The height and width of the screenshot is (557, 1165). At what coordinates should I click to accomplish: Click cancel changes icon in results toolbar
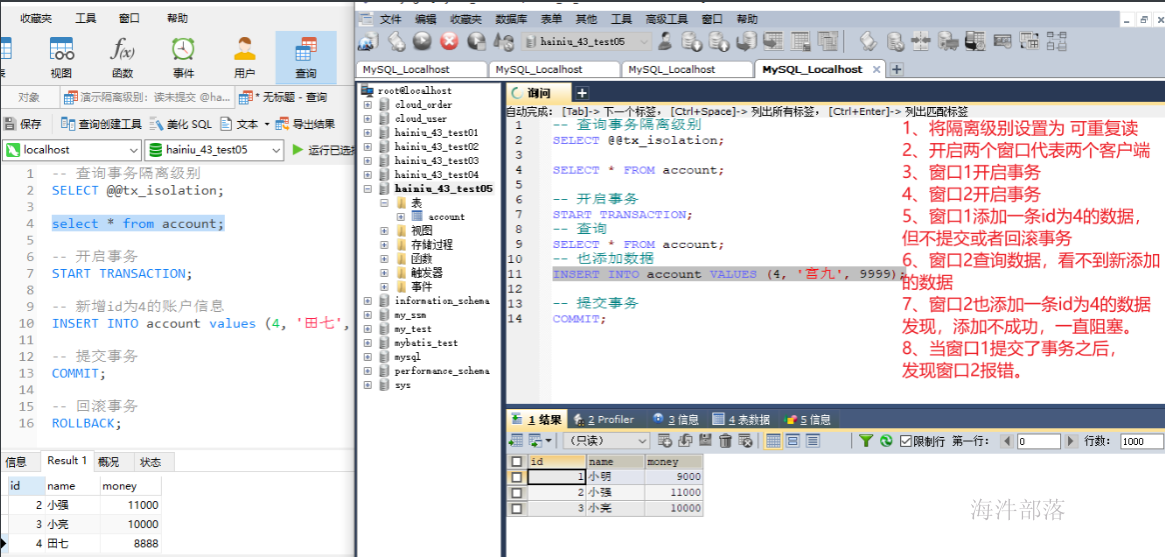point(744,441)
